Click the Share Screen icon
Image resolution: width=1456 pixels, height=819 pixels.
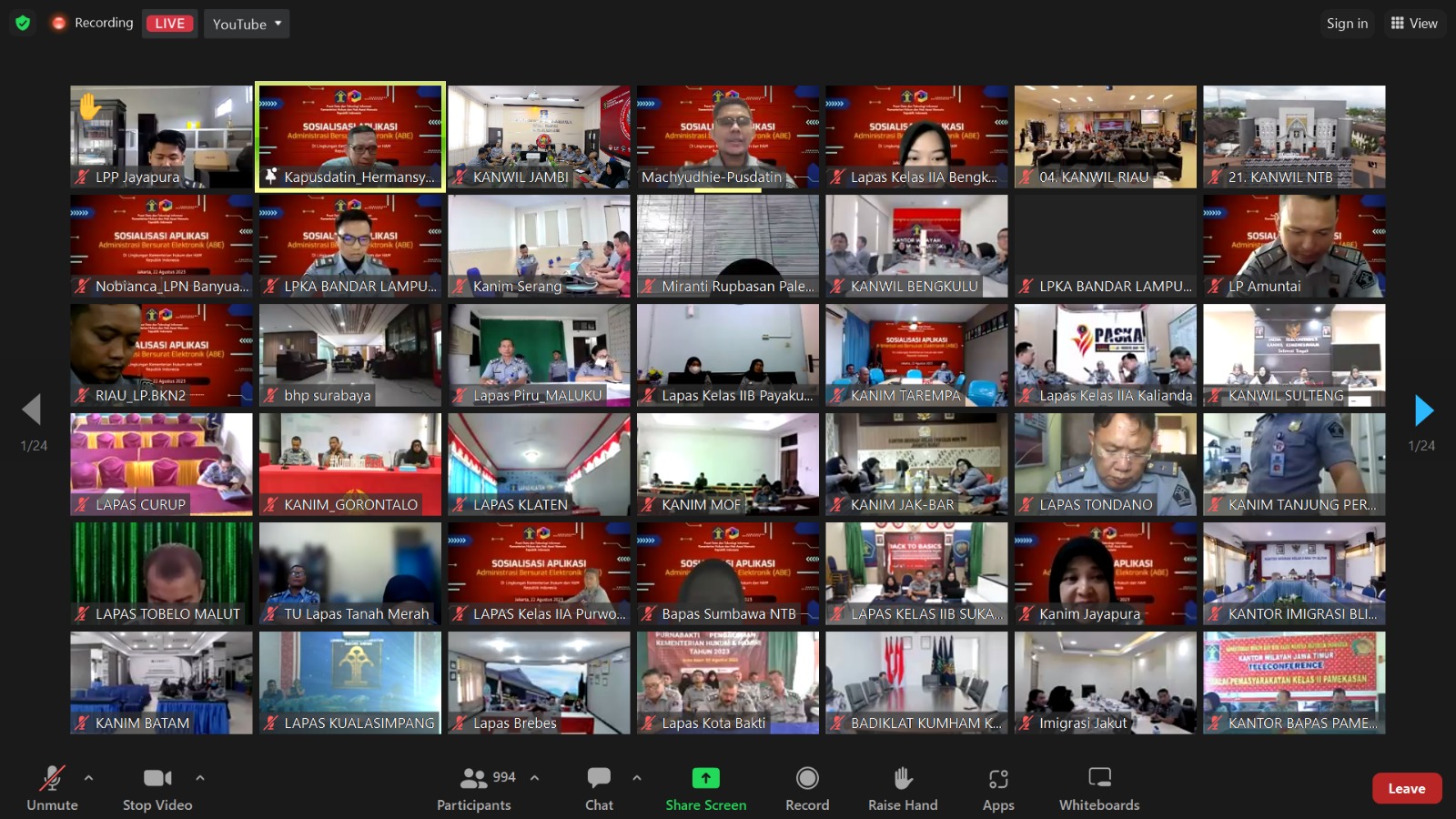coord(705,778)
